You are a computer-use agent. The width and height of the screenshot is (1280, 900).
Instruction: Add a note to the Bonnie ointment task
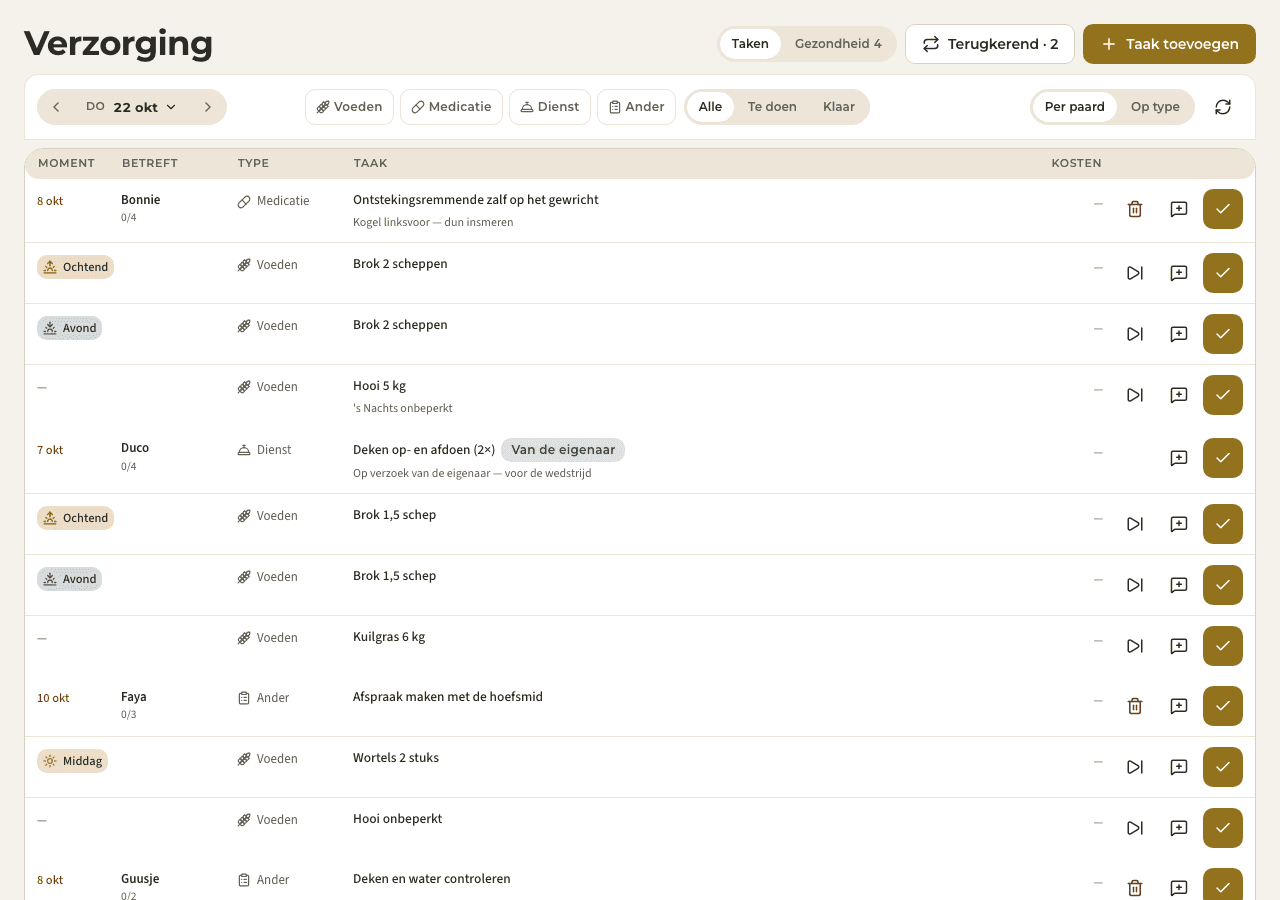1179,209
